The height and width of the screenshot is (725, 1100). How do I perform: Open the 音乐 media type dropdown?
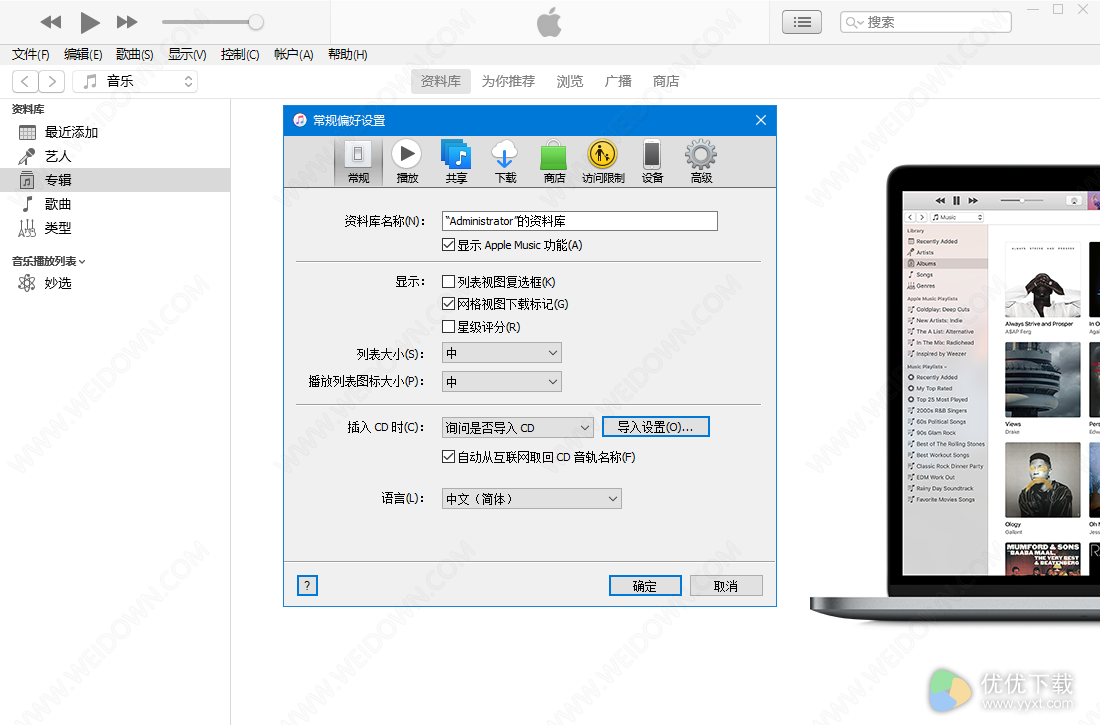tap(135, 81)
